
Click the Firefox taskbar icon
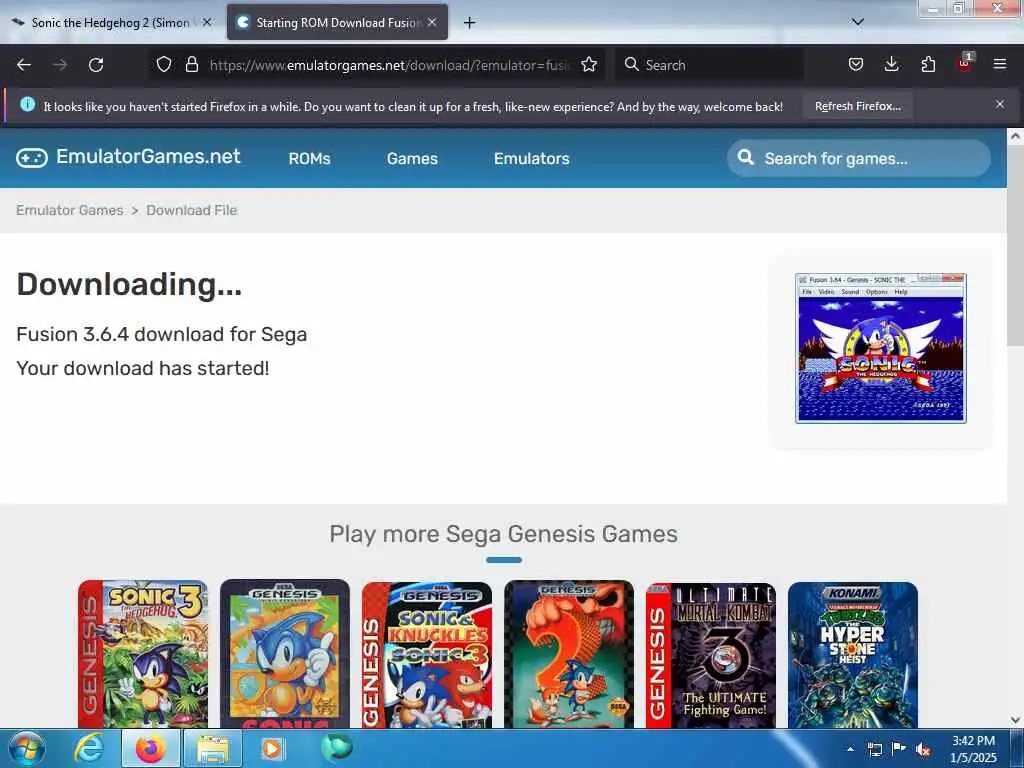tap(150, 748)
